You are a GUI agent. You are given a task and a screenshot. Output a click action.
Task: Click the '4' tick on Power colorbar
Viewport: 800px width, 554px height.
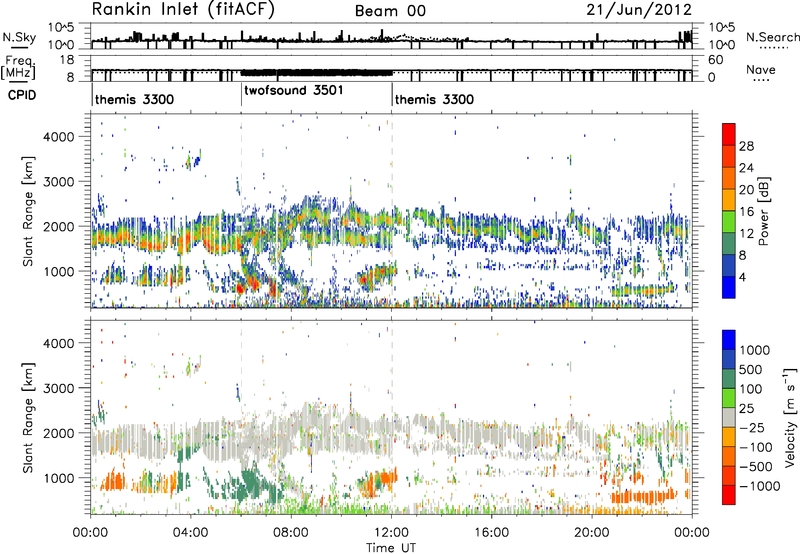click(x=743, y=277)
